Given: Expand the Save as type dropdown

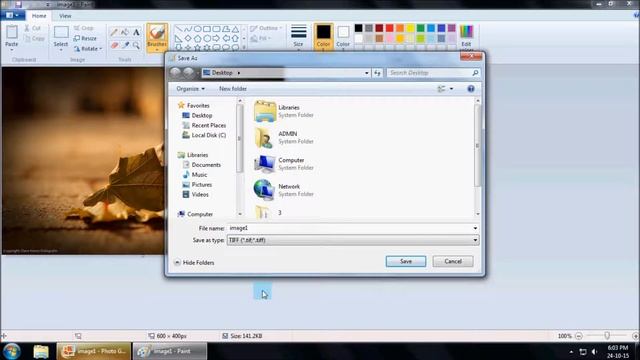Looking at the screenshot, I should pyautogui.click(x=475, y=240).
